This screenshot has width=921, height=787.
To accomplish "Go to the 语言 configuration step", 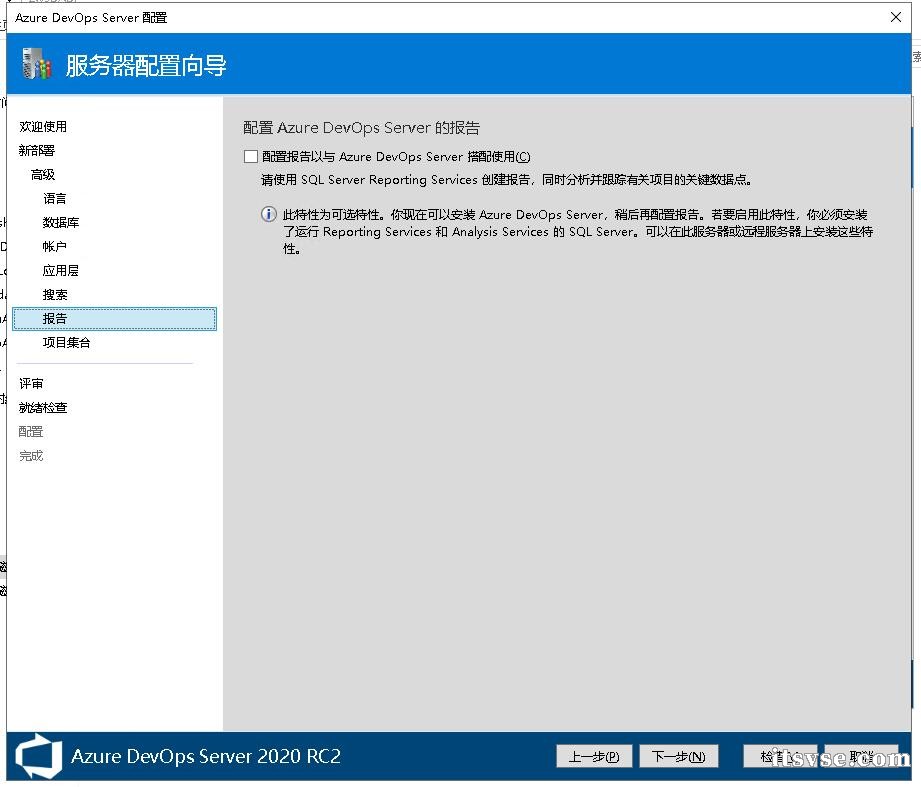I will point(55,199).
